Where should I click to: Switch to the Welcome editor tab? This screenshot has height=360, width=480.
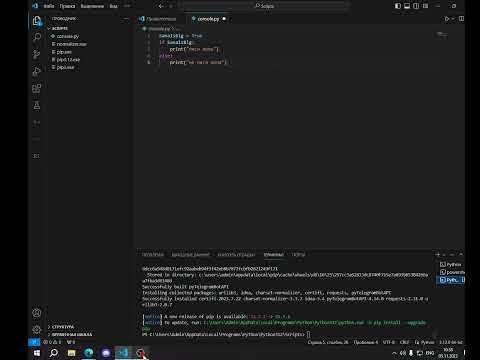161,19
